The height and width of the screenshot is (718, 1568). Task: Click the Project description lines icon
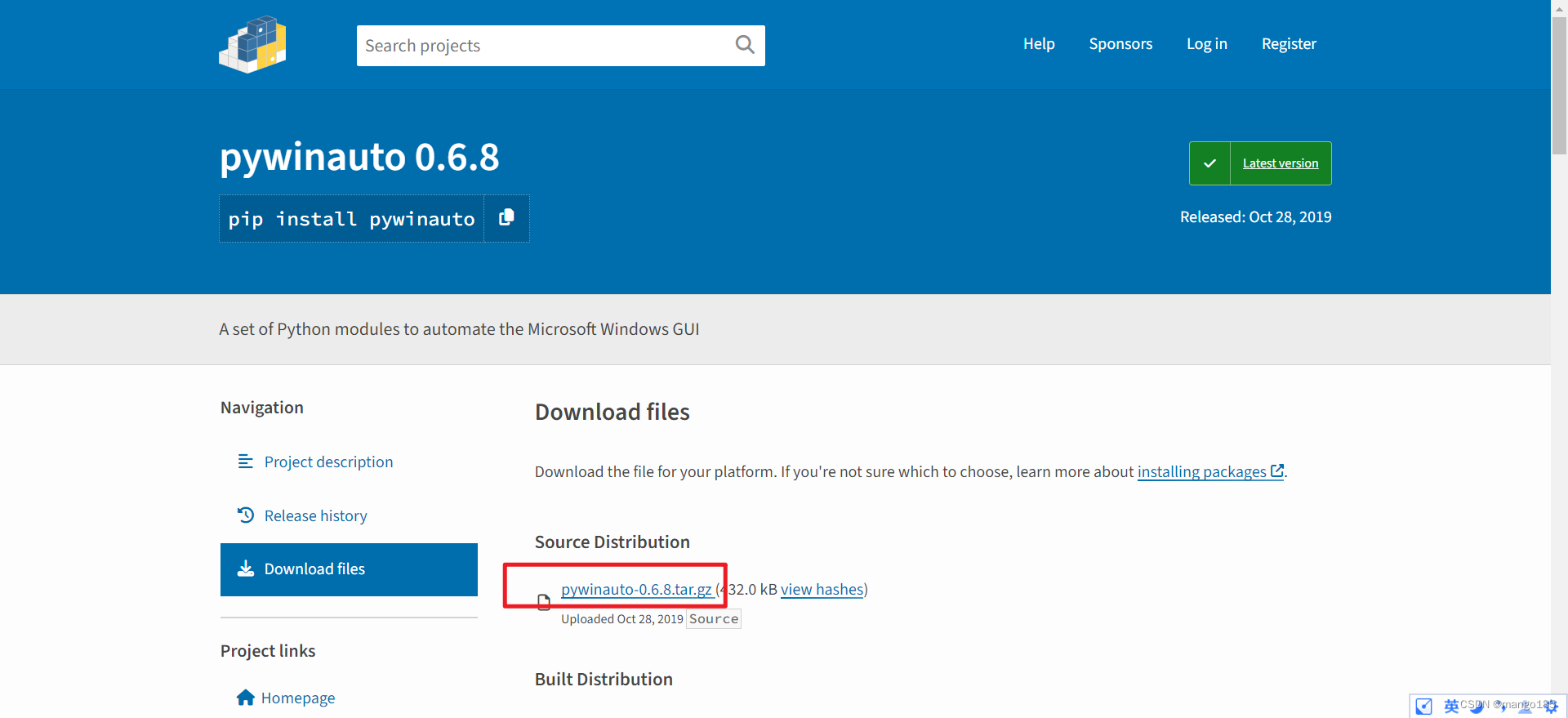(x=245, y=462)
